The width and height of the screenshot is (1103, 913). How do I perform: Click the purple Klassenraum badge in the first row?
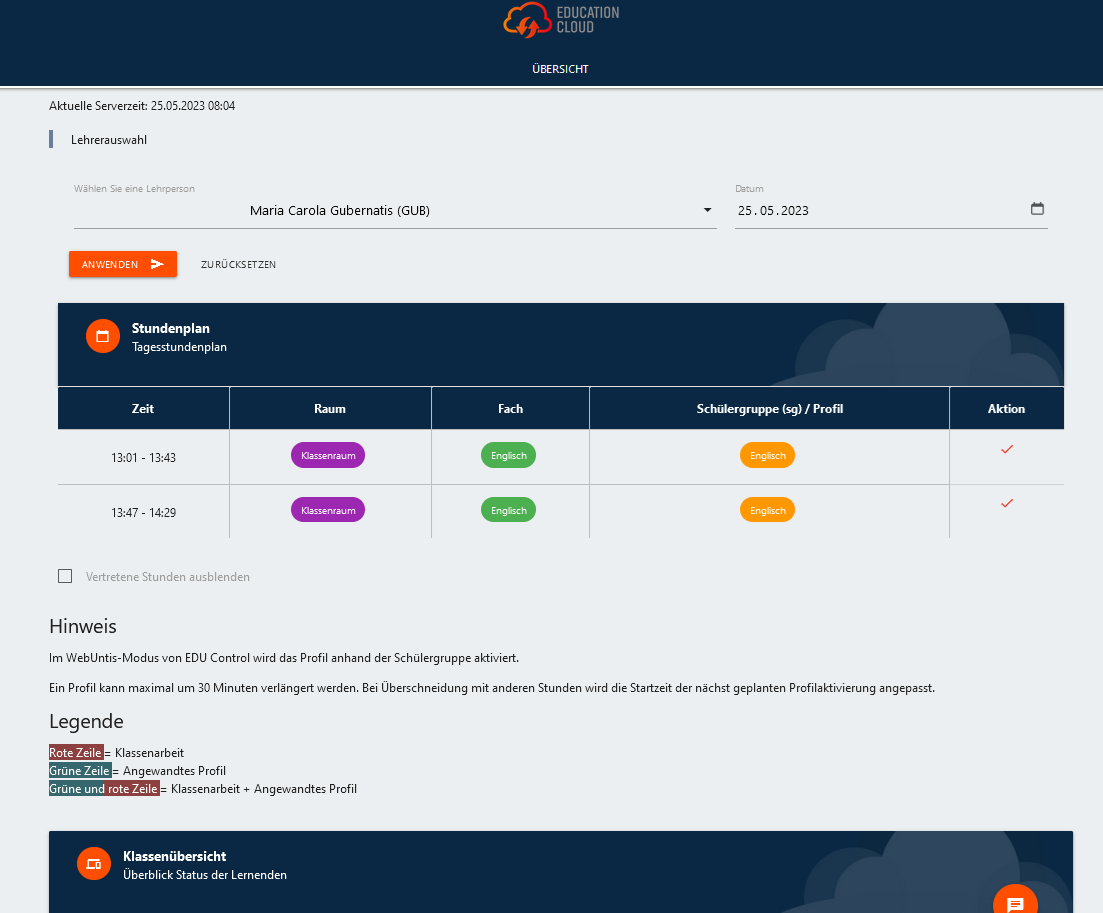click(327, 455)
